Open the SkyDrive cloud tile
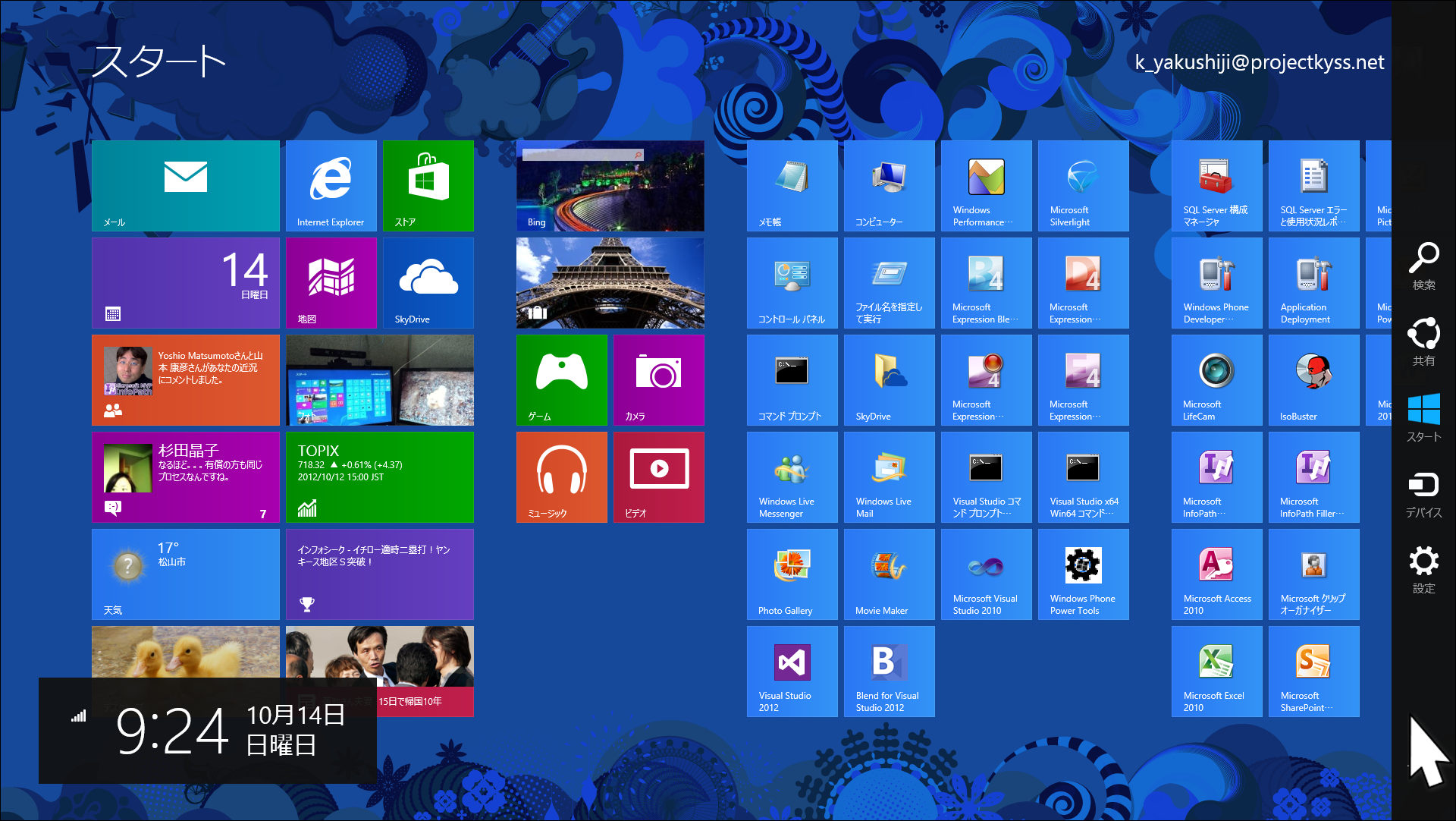This screenshot has height=821, width=1456. pyautogui.click(x=428, y=283)
